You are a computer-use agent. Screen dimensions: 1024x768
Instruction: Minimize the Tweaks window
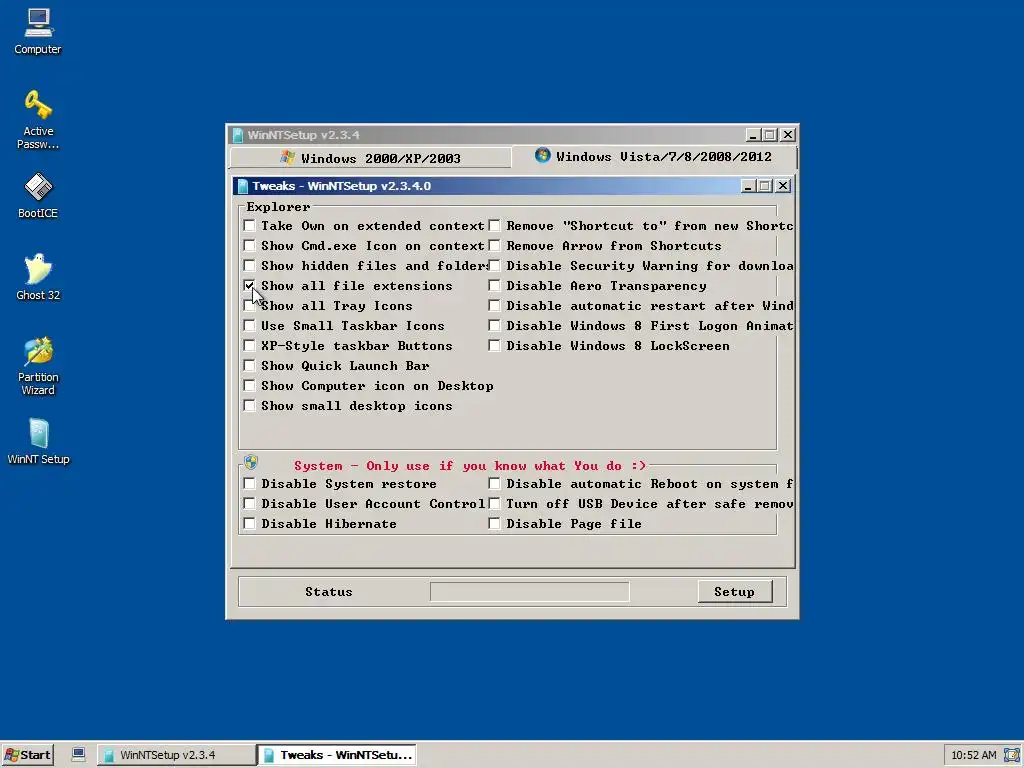pos(748,186)
